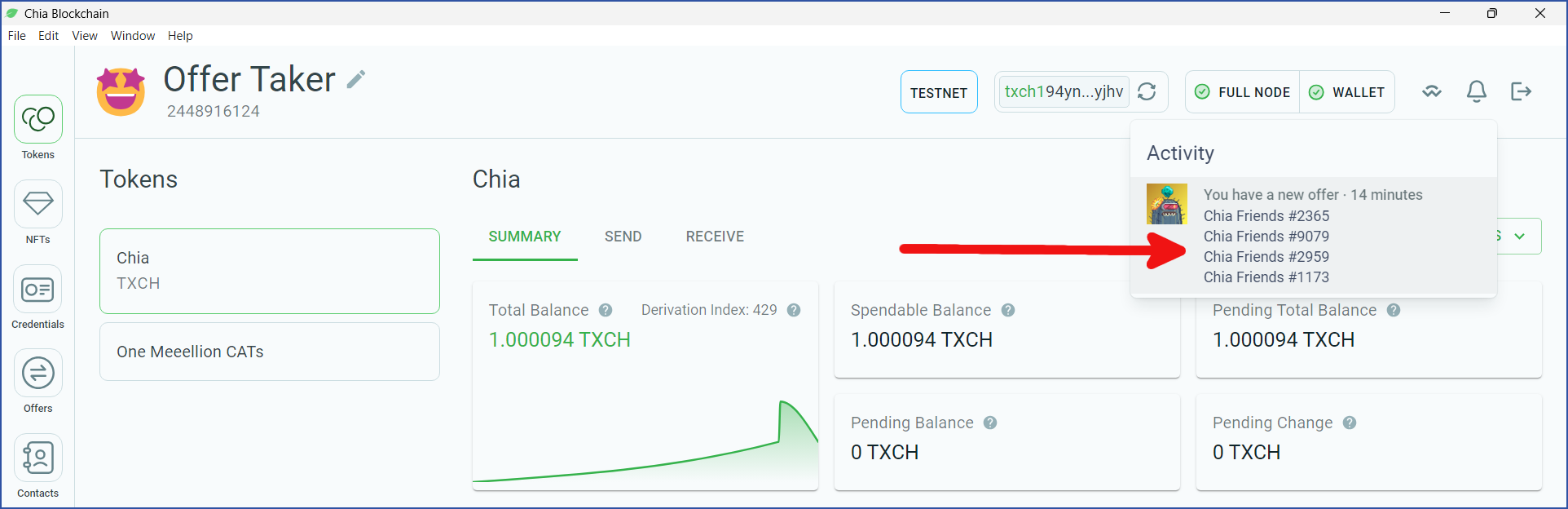This screenshot has height=509, width=1568.
Task: Expand the dropdown chevron beside Activity panel
Action: click(x=1520, y=236)
